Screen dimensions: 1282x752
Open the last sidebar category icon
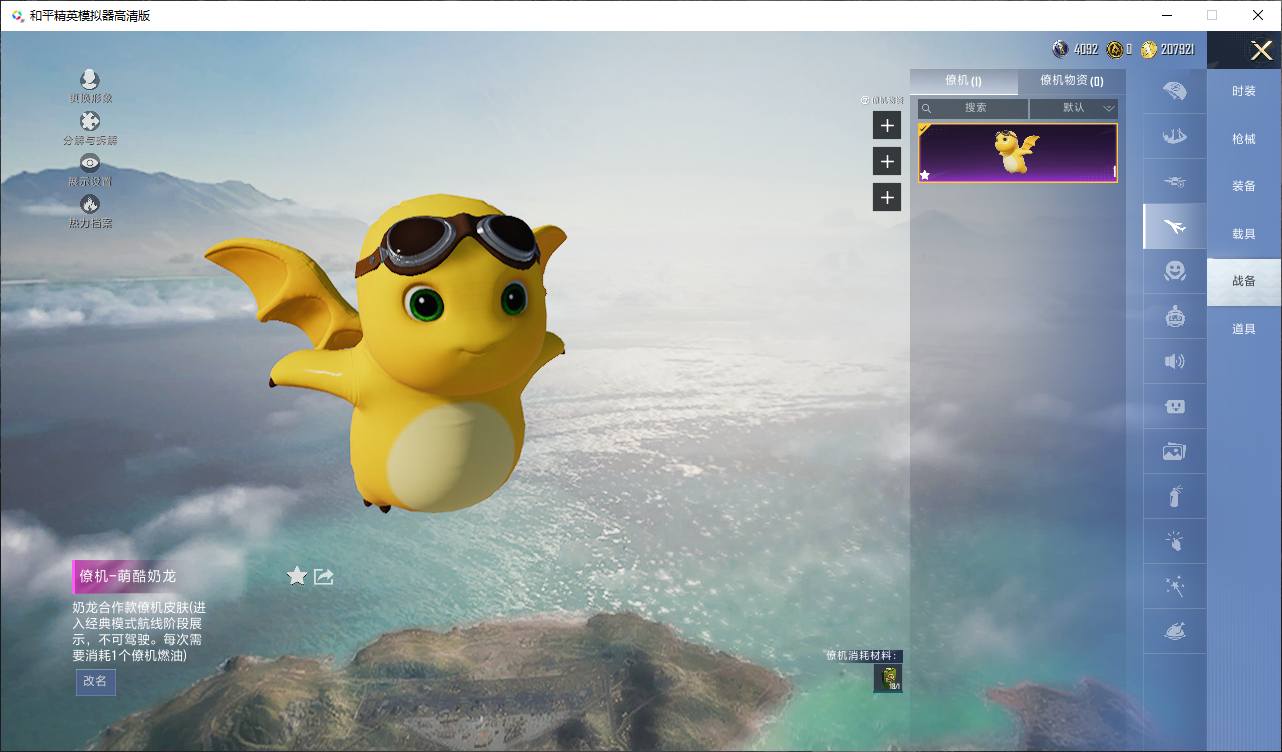[x=1175, y=632]
